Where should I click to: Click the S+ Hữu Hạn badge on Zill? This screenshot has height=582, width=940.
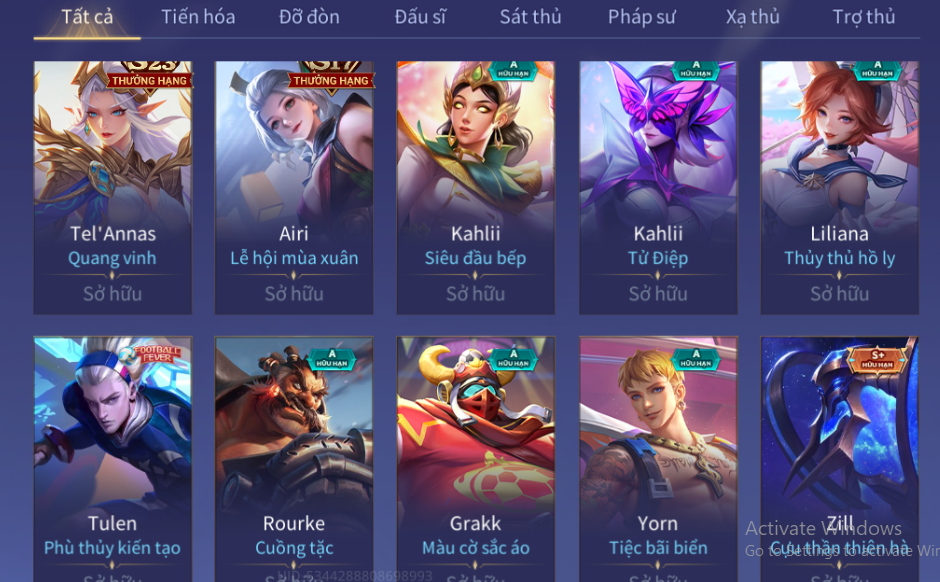coord(878,360)
